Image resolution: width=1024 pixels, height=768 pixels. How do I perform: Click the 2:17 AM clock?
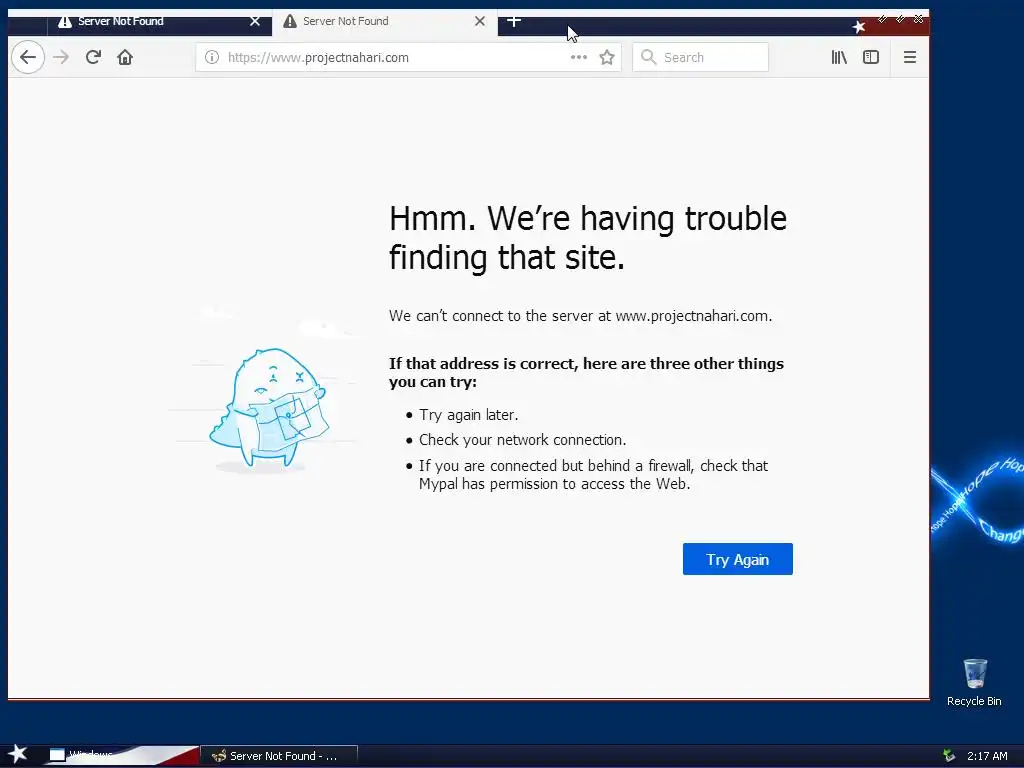coord(987,756)
